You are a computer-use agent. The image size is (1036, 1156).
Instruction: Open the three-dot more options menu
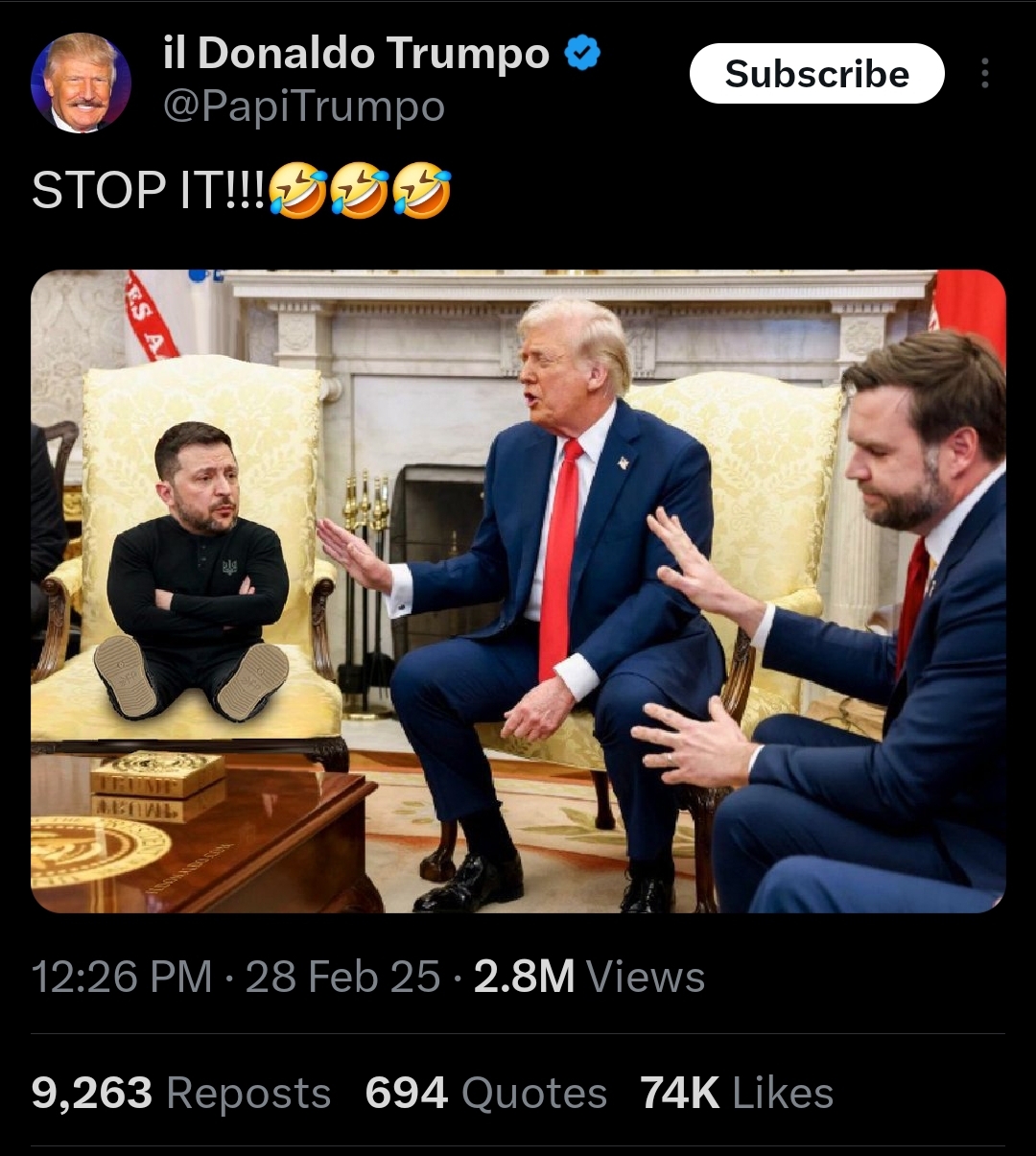pos(984,73)
